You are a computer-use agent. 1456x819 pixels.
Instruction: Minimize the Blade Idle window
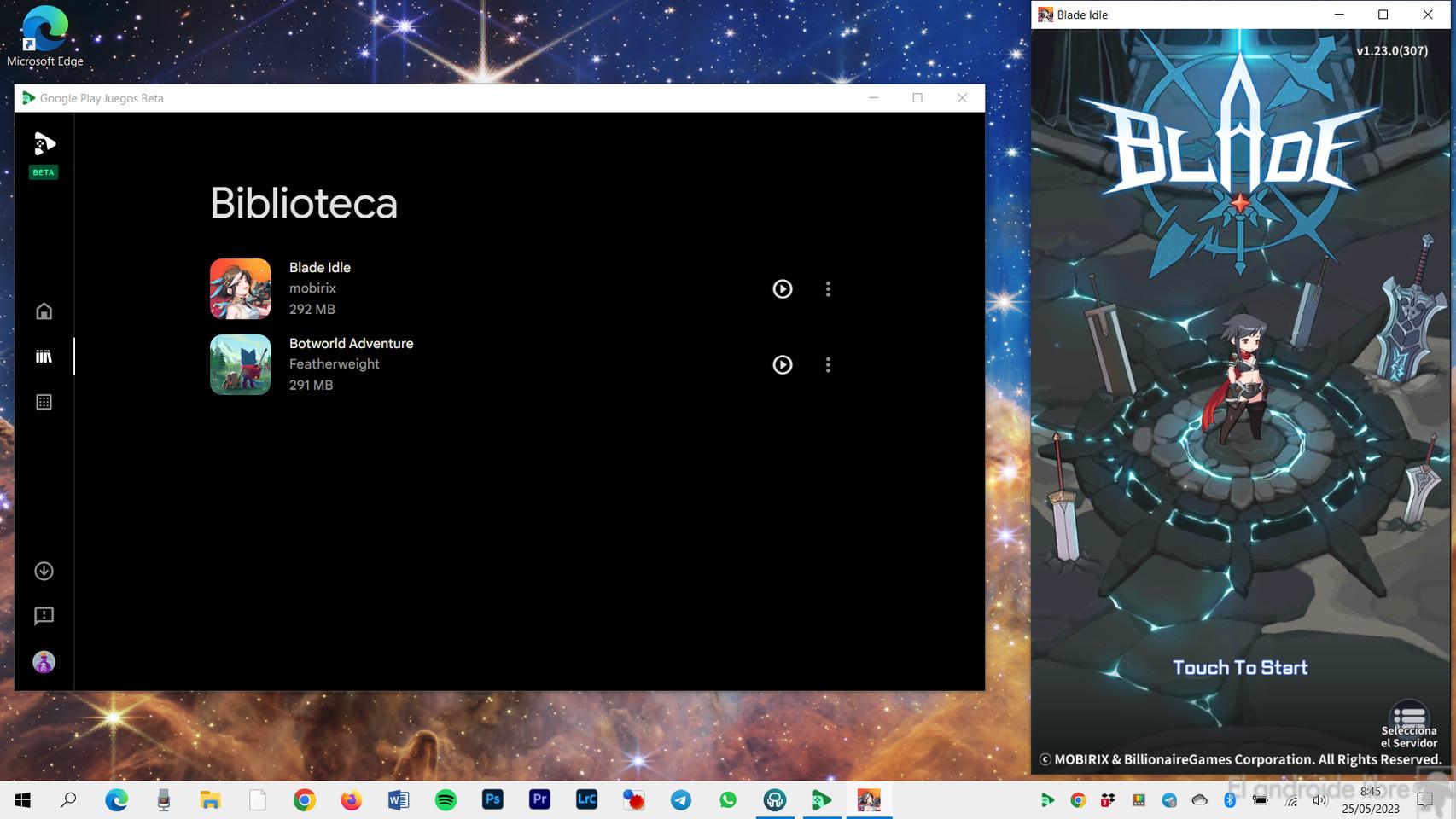[x=1339, y=15]
